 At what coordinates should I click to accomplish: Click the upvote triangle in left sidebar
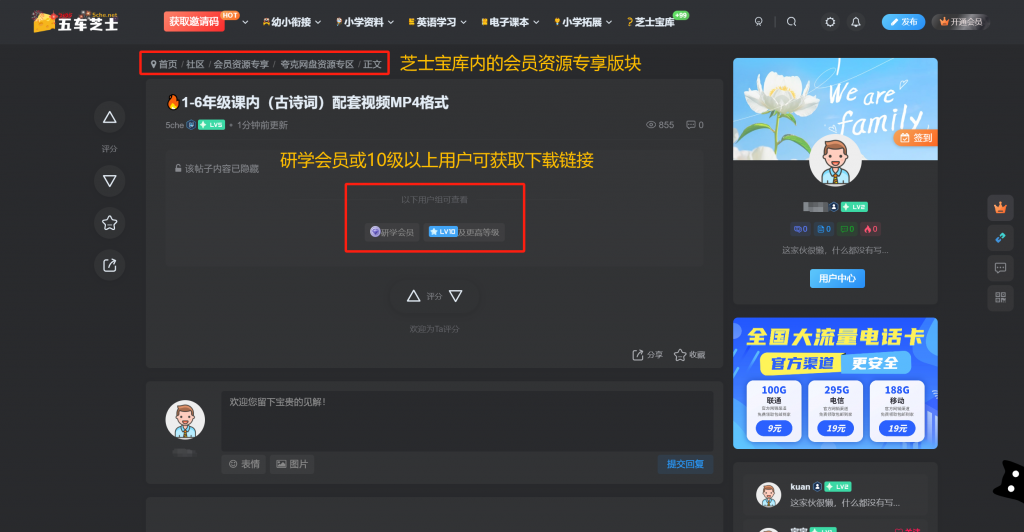[x=109, y=118]
